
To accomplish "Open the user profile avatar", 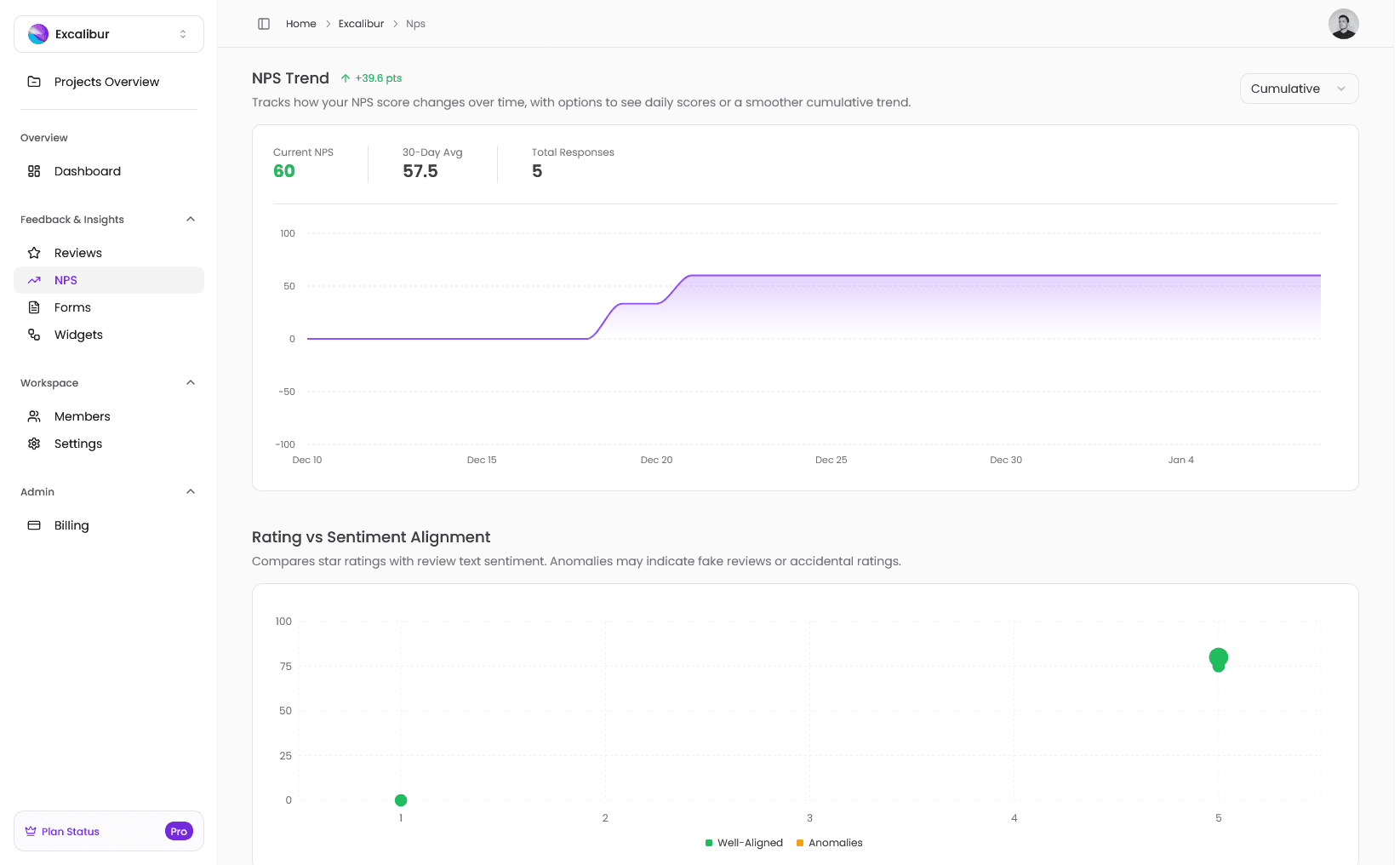I will point(1343,24).
